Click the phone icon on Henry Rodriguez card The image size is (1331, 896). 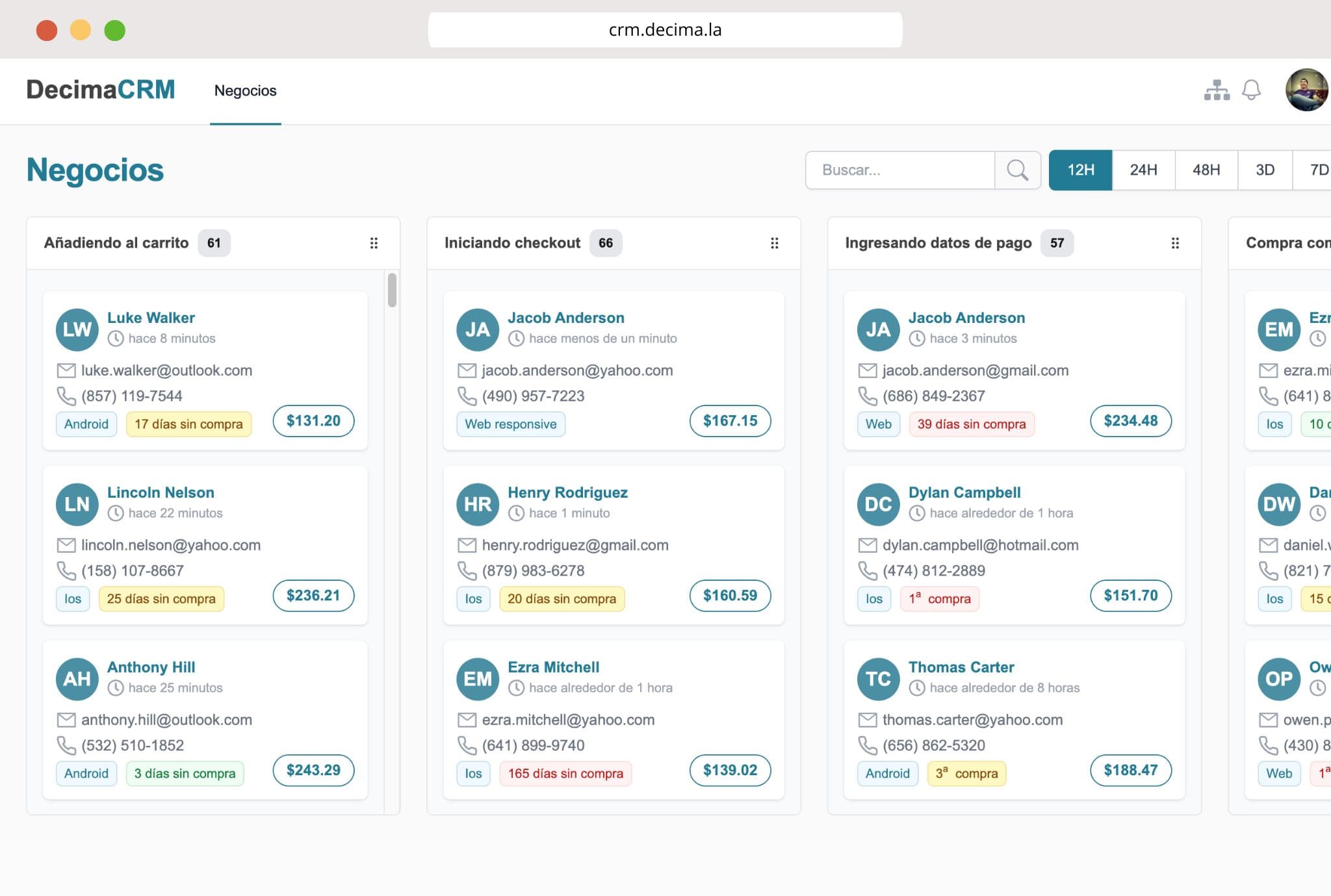(x=467, y=570)
